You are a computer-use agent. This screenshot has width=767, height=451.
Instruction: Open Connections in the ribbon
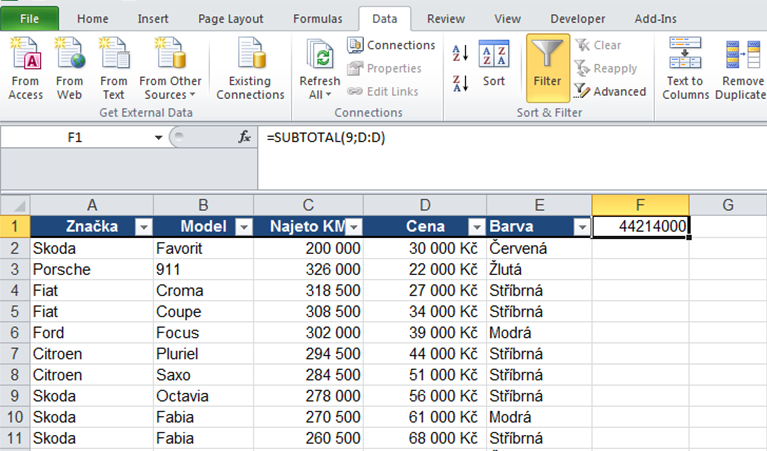pos(391,45)
